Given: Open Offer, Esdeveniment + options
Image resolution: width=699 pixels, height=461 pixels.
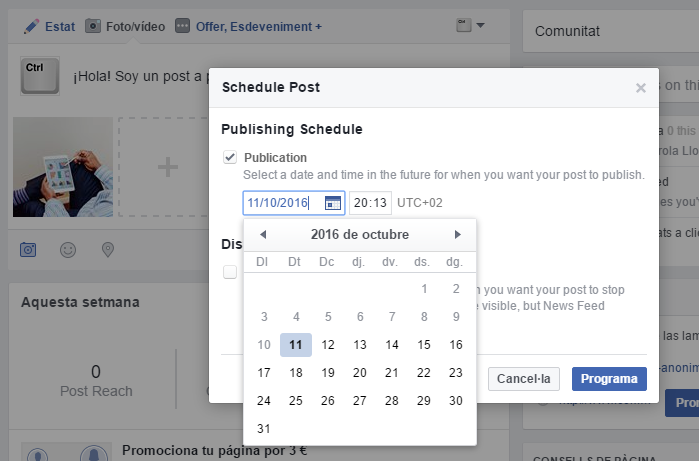Looking at the screenshot, I should [x=248, y=27].
